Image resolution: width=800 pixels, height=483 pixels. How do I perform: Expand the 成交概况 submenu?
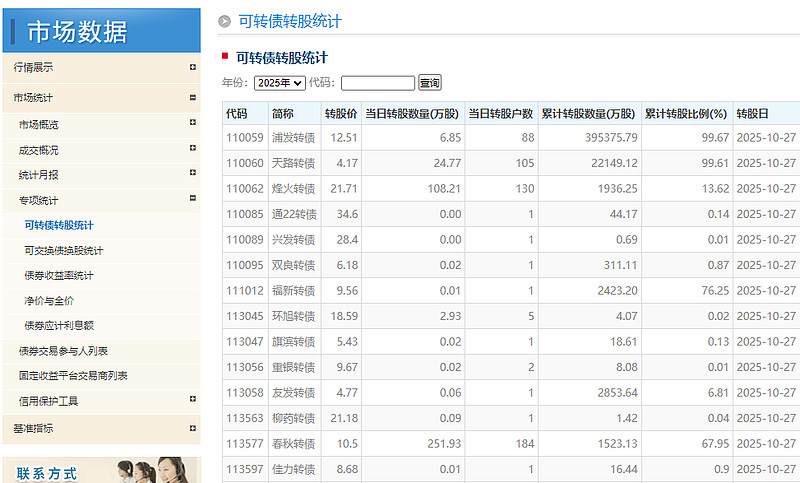click(x=192, y=148)
